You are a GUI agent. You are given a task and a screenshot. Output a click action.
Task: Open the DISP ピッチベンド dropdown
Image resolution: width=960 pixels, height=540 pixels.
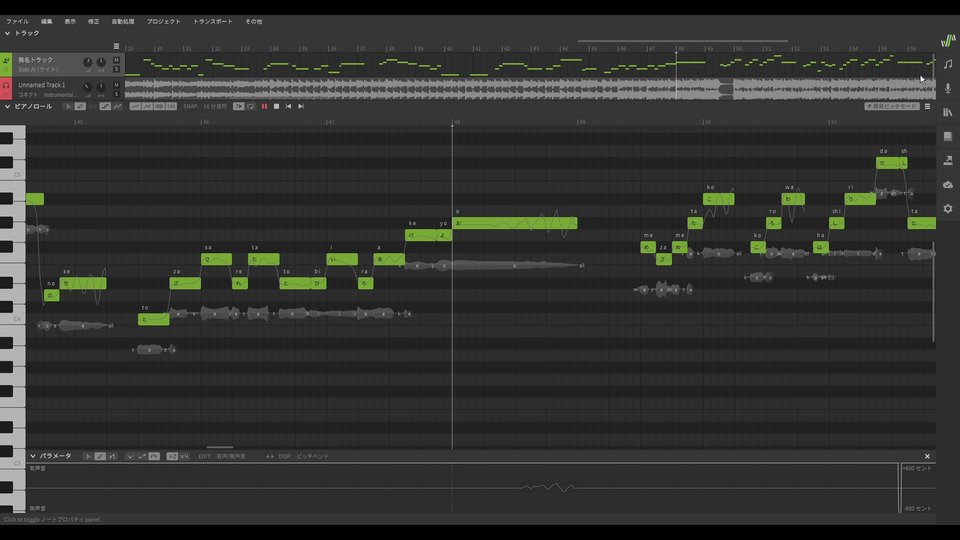point(312,456)
